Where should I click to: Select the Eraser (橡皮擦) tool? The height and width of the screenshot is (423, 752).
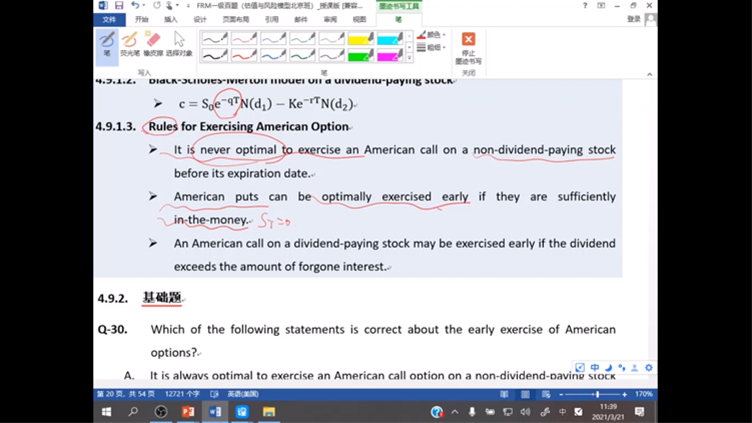[153, 44]
